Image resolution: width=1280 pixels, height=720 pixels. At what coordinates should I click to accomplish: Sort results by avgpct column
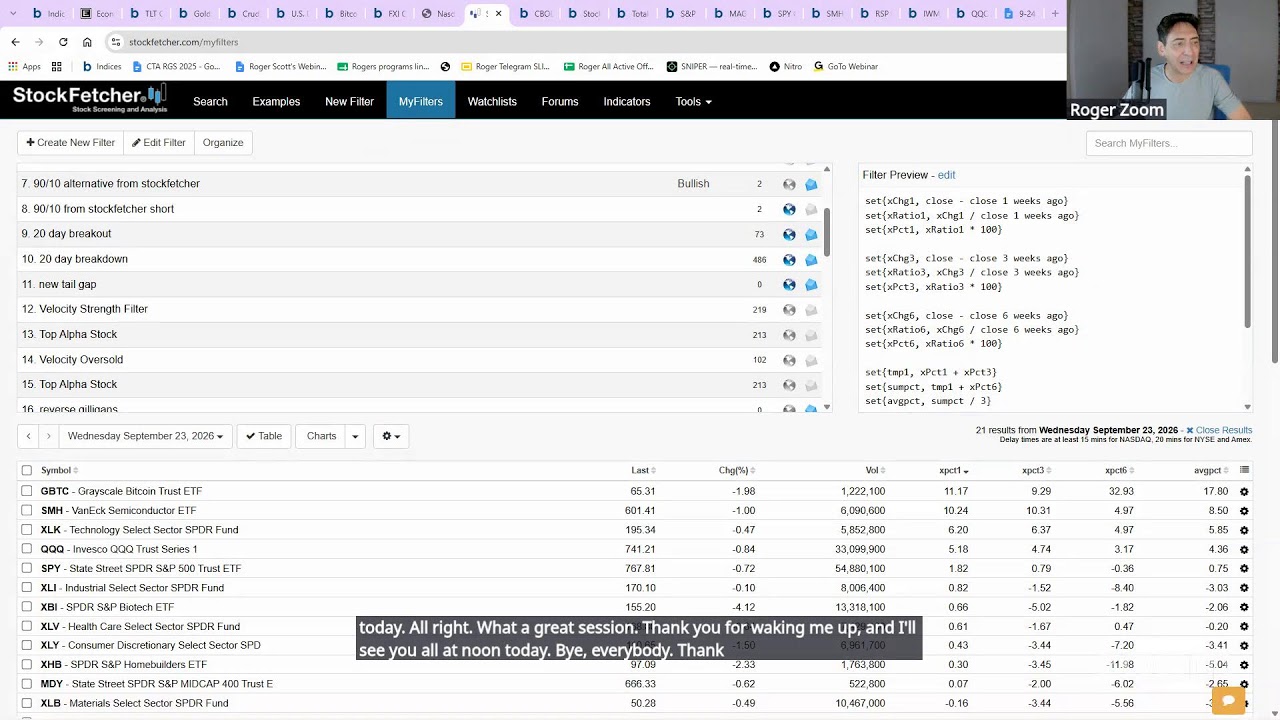click(x=1210, y=470)
